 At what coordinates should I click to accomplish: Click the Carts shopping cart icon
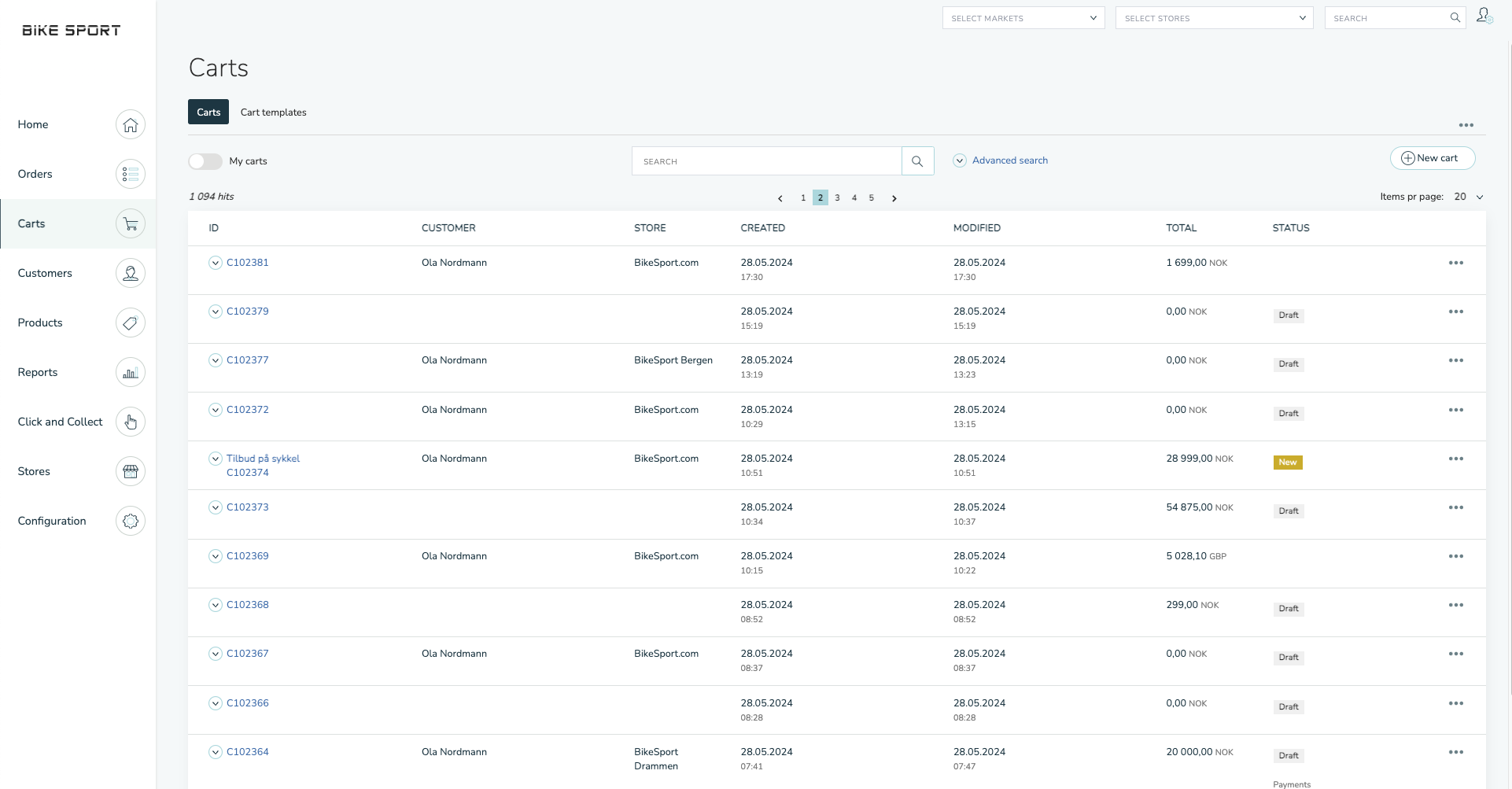131,223
